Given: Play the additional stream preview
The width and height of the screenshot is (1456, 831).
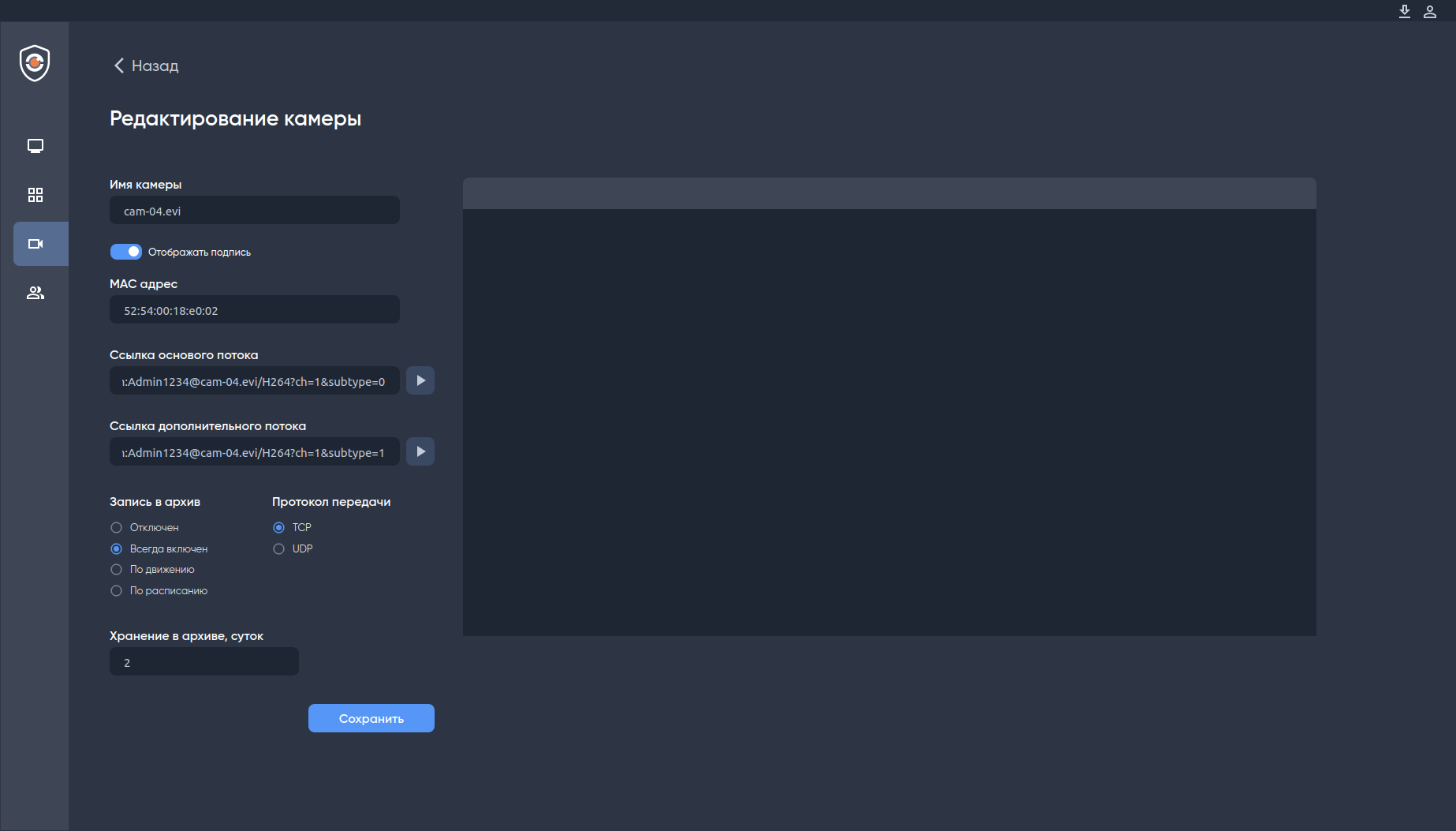Looking at the screenshot, I should pos(420,451).
